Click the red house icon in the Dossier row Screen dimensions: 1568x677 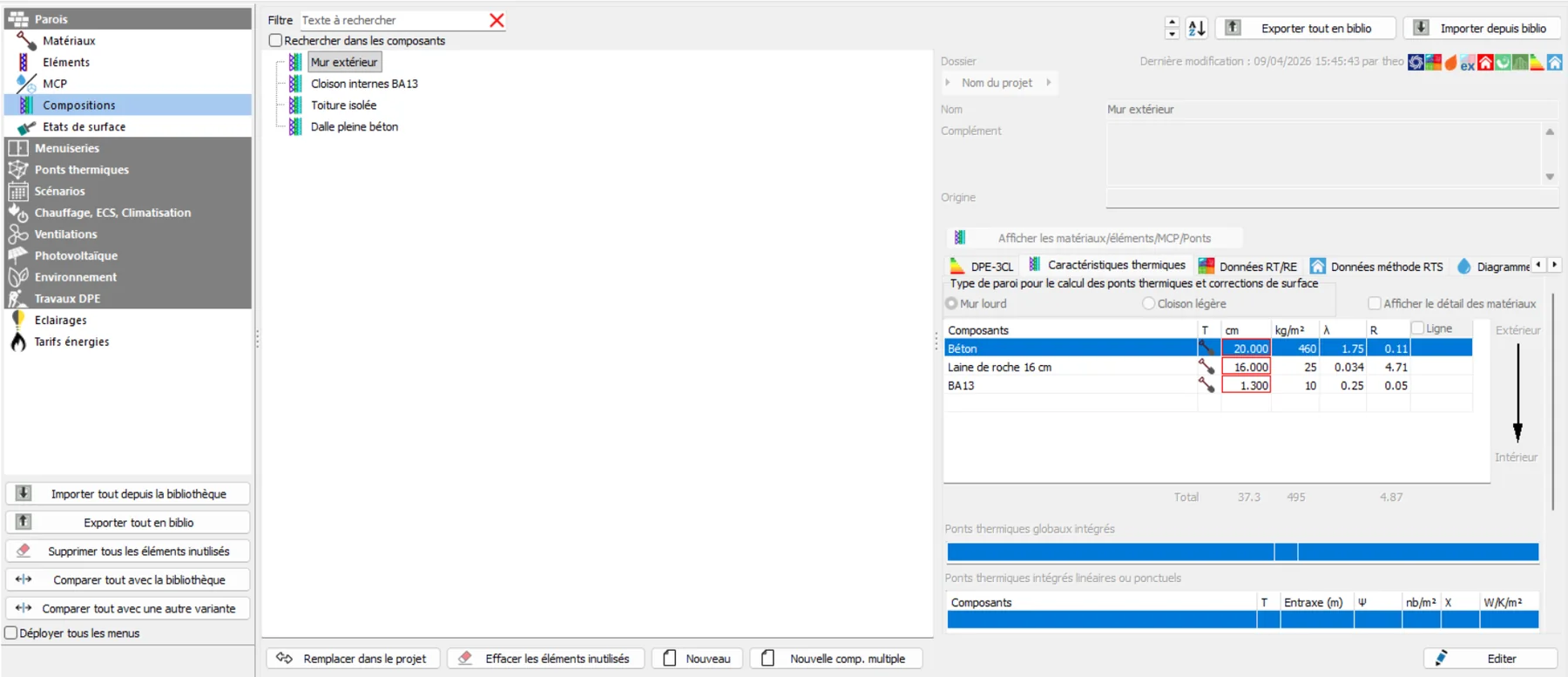click(x=1485, y=62)
